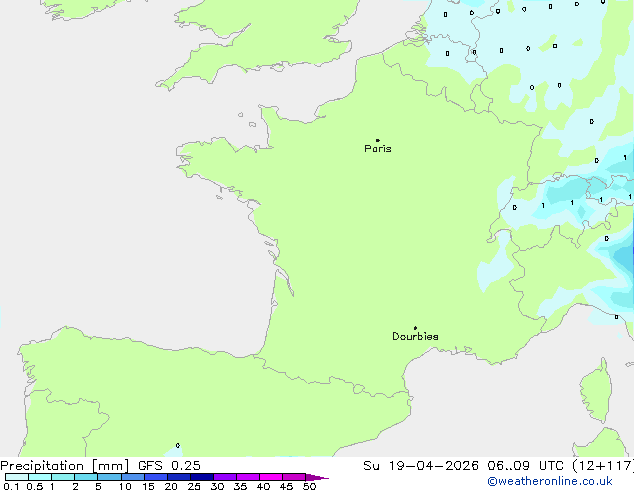Pick the blue legend swatch between 10 and 15
Image resolution: width=634 pixels, height=490 pixels.
[x=133, y=477]
